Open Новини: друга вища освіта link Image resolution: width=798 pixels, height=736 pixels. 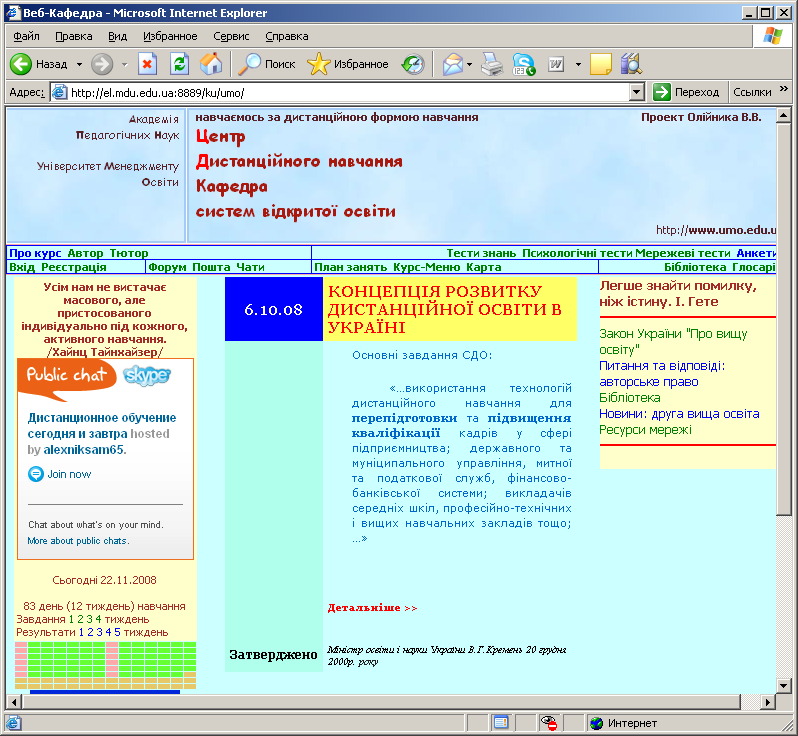(x=679, y=414)
